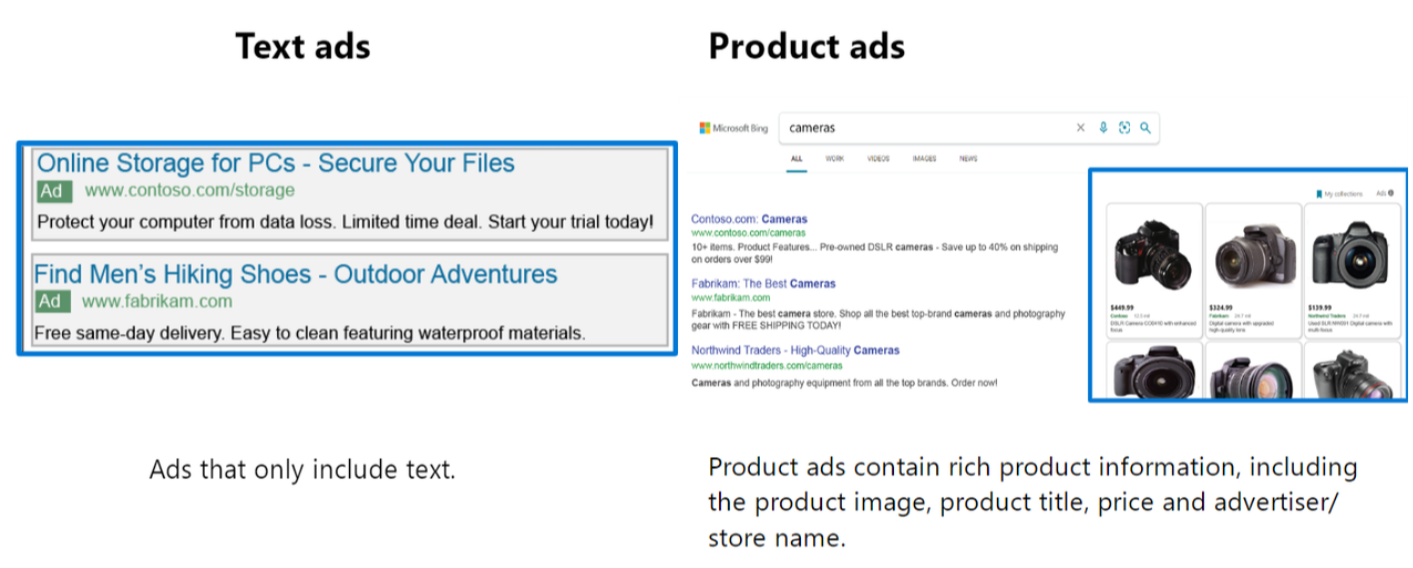Image resolution: width=1413 pixels, height=568 pixels.
Task: Open Online Storage for PCs ad link
Action: tap(275, 163)
